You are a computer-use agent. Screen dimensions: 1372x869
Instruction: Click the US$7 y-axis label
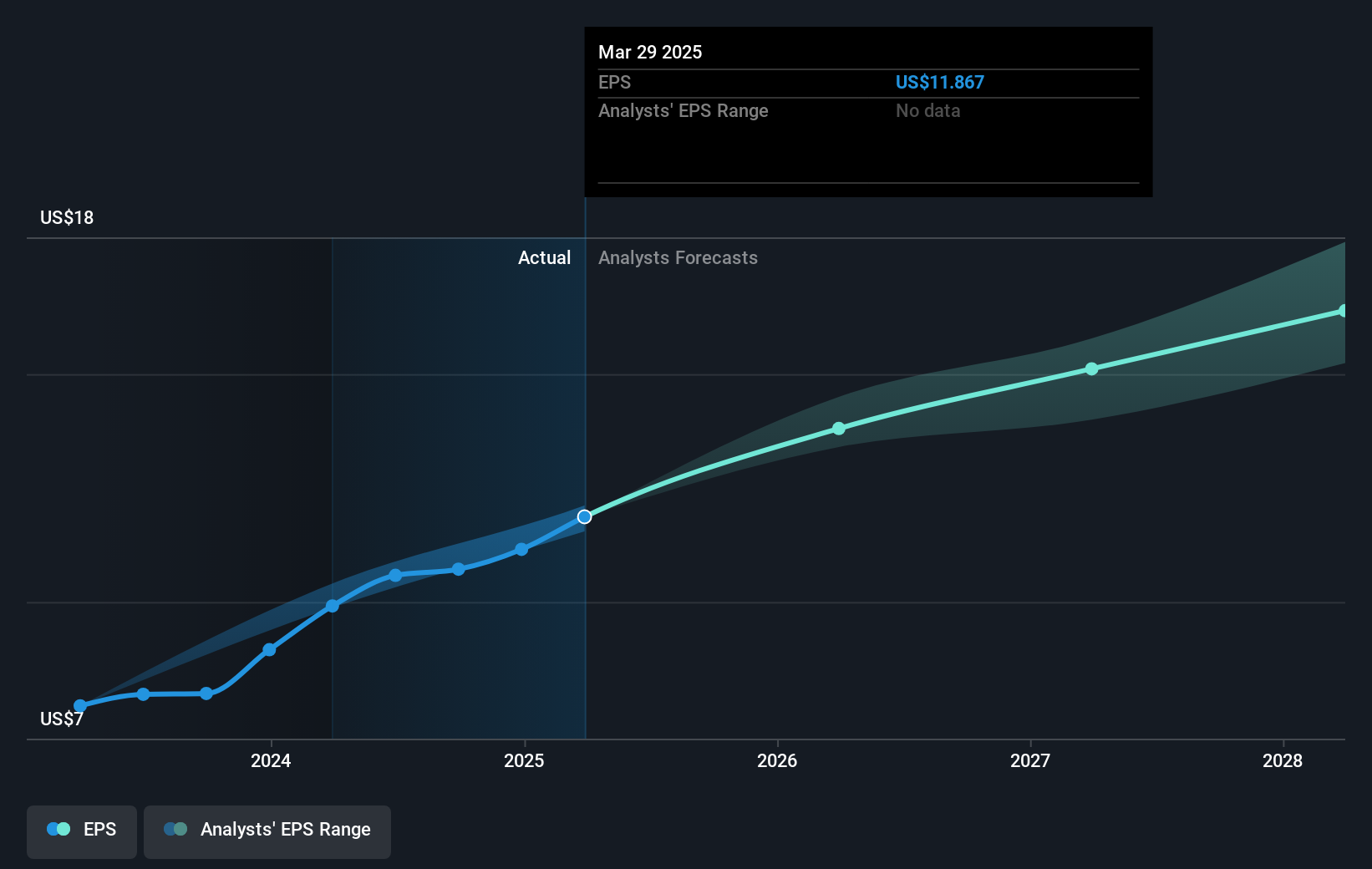(62, 719)
